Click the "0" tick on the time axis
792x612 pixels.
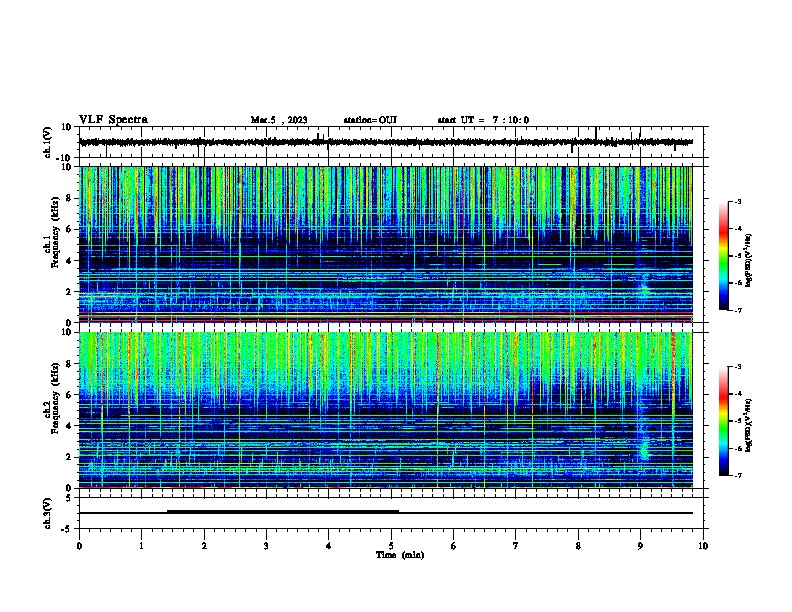point(79,546)
